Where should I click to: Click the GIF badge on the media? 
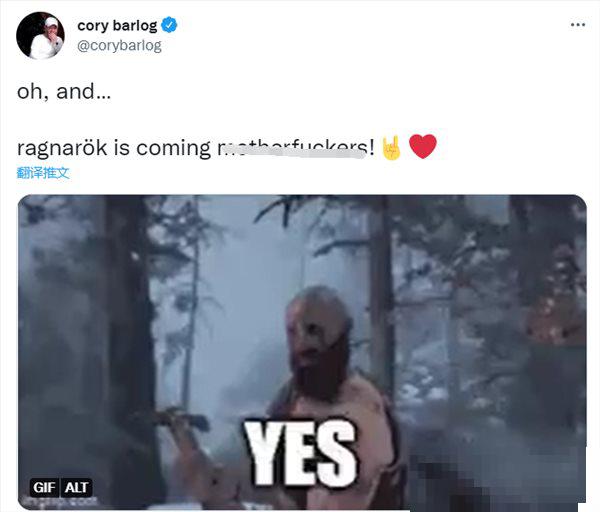[44, 488]
